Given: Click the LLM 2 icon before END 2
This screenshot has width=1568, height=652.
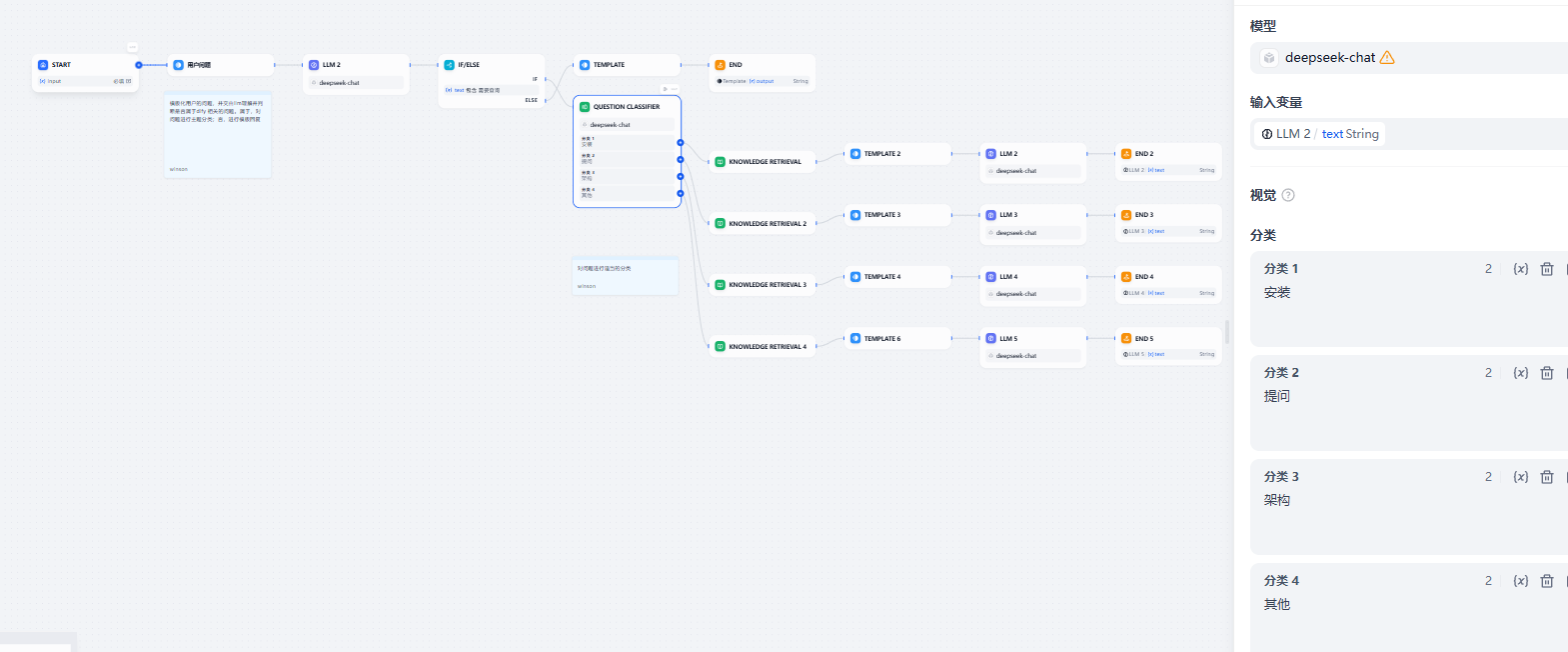Looking at the screenshot, I should pyautogui.click(x=991, y=154).
